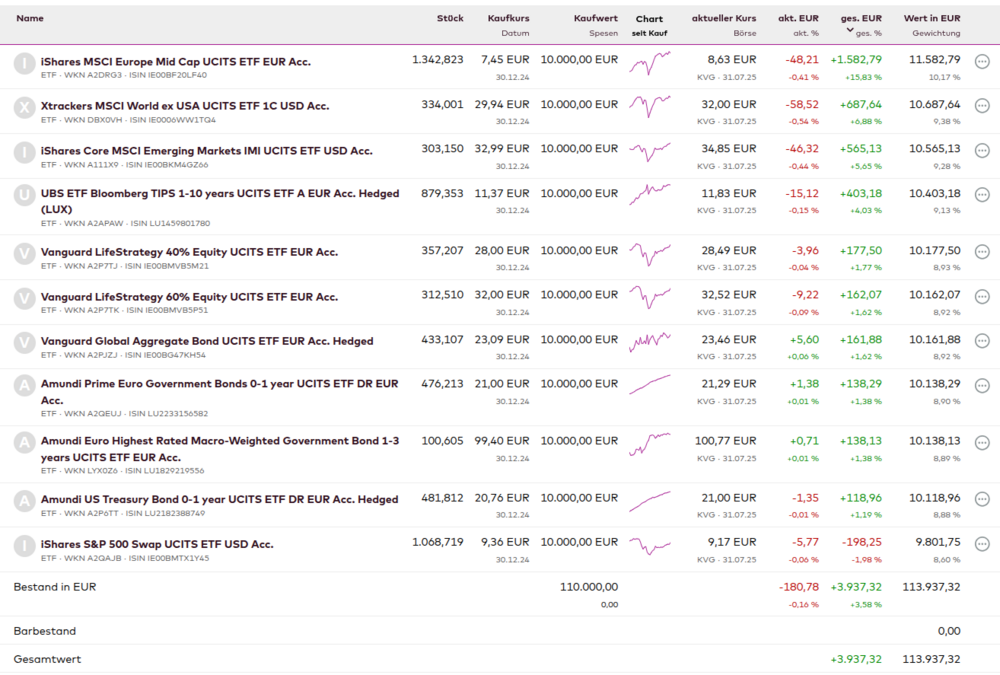Click the mini chart for Amundi US Treasury Bond
1000x675 pixels.
pyautogui.click(x=649, y=499)
